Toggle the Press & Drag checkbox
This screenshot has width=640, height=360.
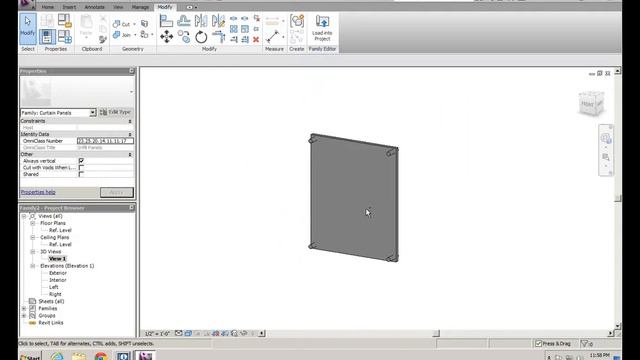coord(538,344)
